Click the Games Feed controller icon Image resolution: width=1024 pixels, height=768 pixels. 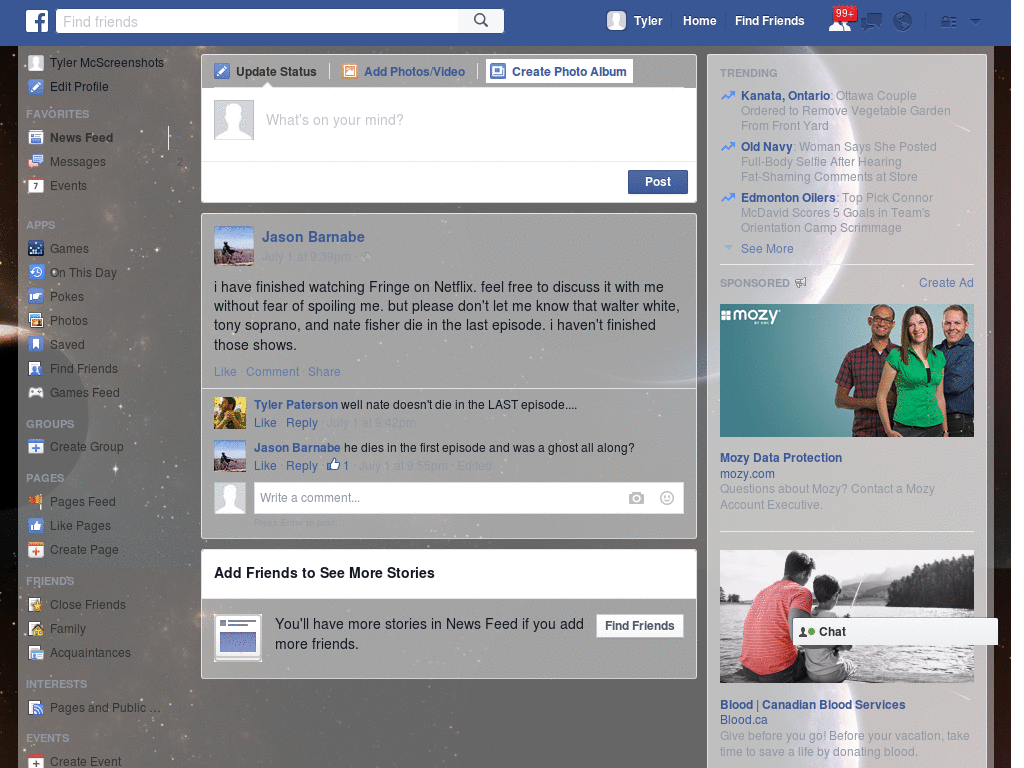[x=36, y=392]
